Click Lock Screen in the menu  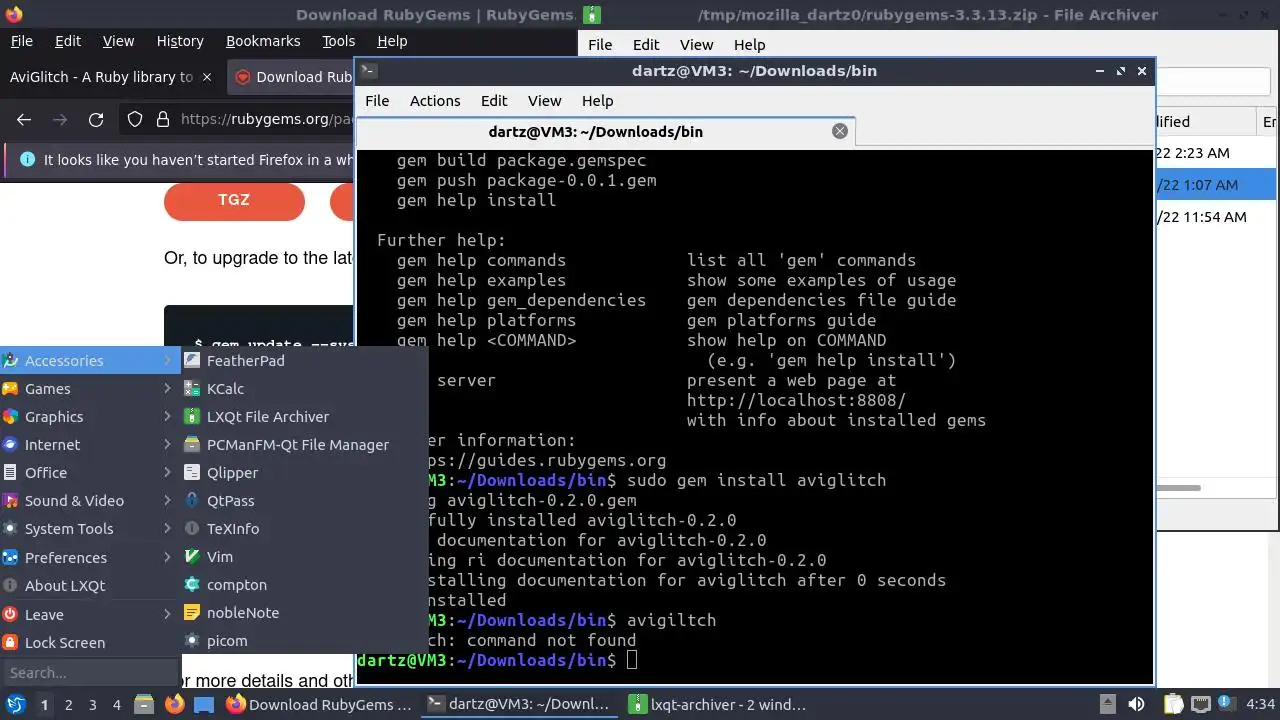[90, 643]
